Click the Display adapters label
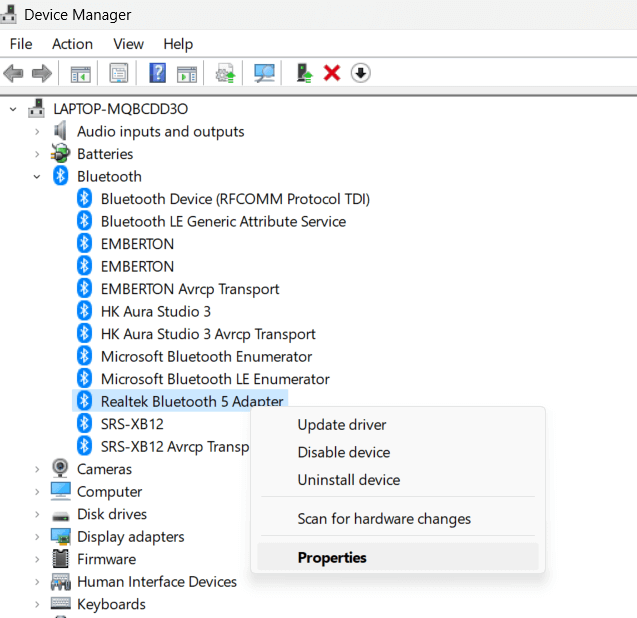This screenshot has width=637, height=618. [x=130, y=536]
